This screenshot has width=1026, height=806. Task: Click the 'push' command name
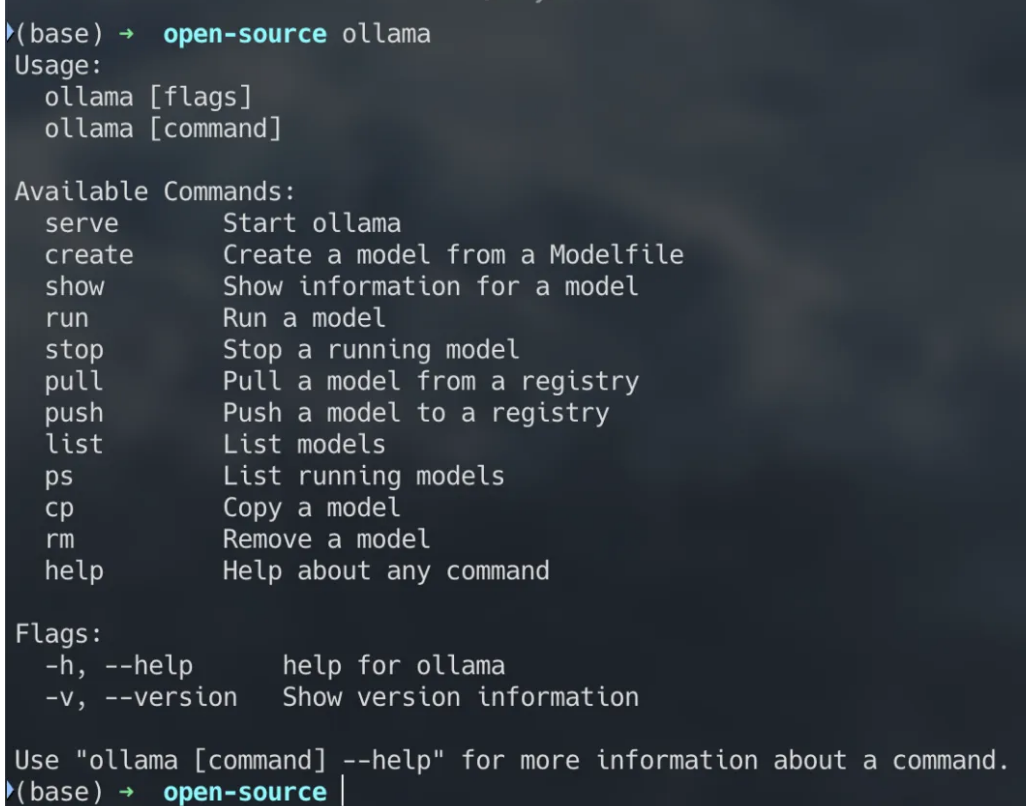tap(75, 413)
